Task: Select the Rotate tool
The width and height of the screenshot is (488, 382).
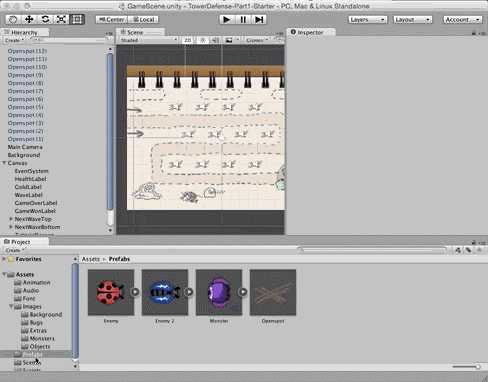Action: (45, 19)
